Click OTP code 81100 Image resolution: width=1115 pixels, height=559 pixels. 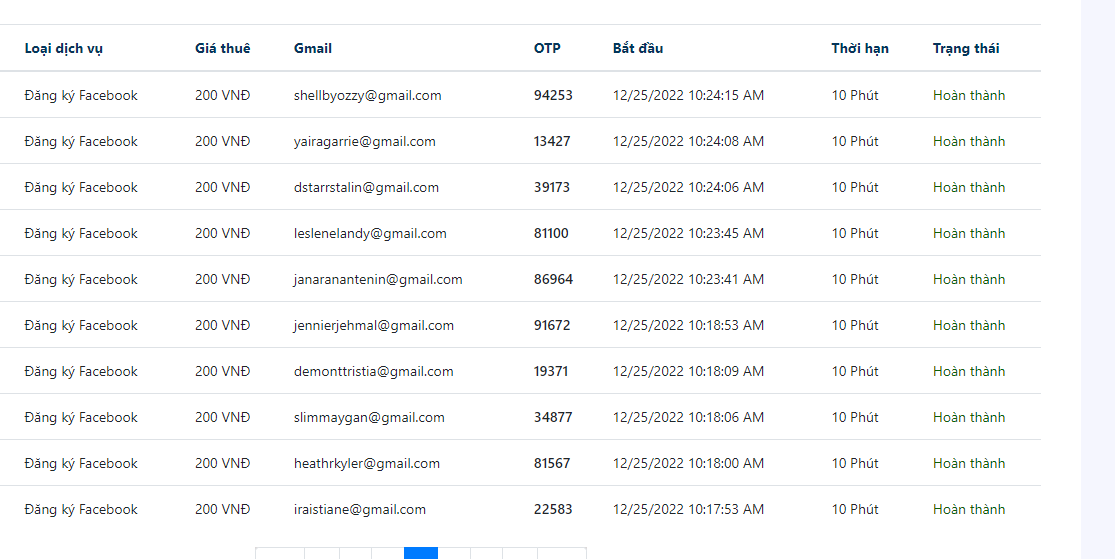pyautogui.click(x=551, y=233)
